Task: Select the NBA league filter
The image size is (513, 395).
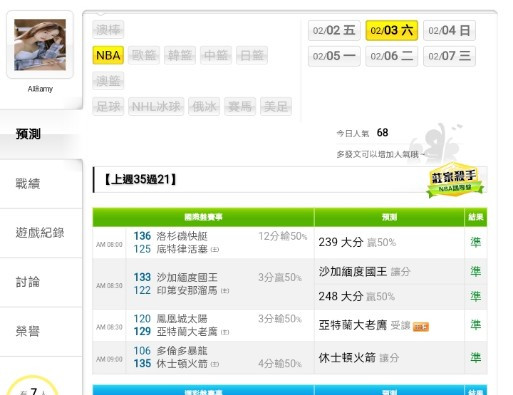Action: pos(108,55)
